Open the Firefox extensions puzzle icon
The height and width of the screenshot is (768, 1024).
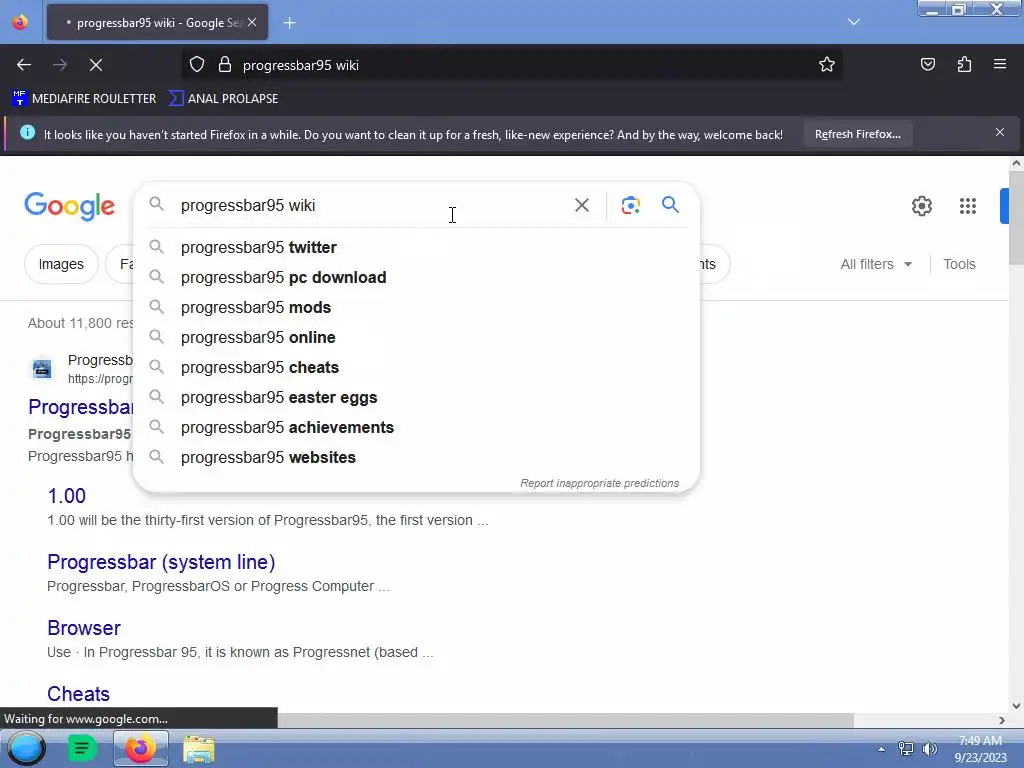[964, 65]
